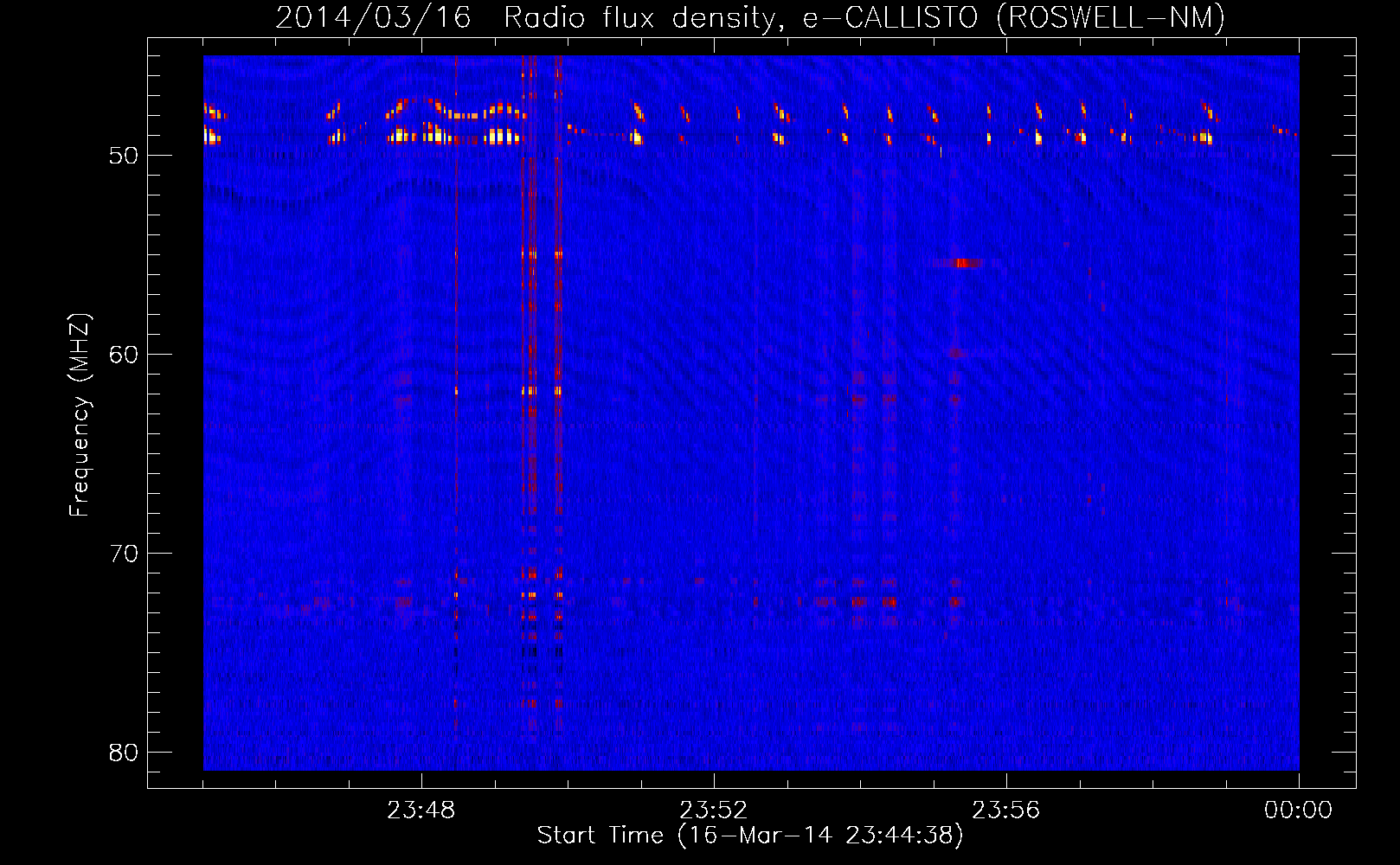Select the 80 frequency tick label
The height and width of the screenshot is (865, 1400).
124,753
